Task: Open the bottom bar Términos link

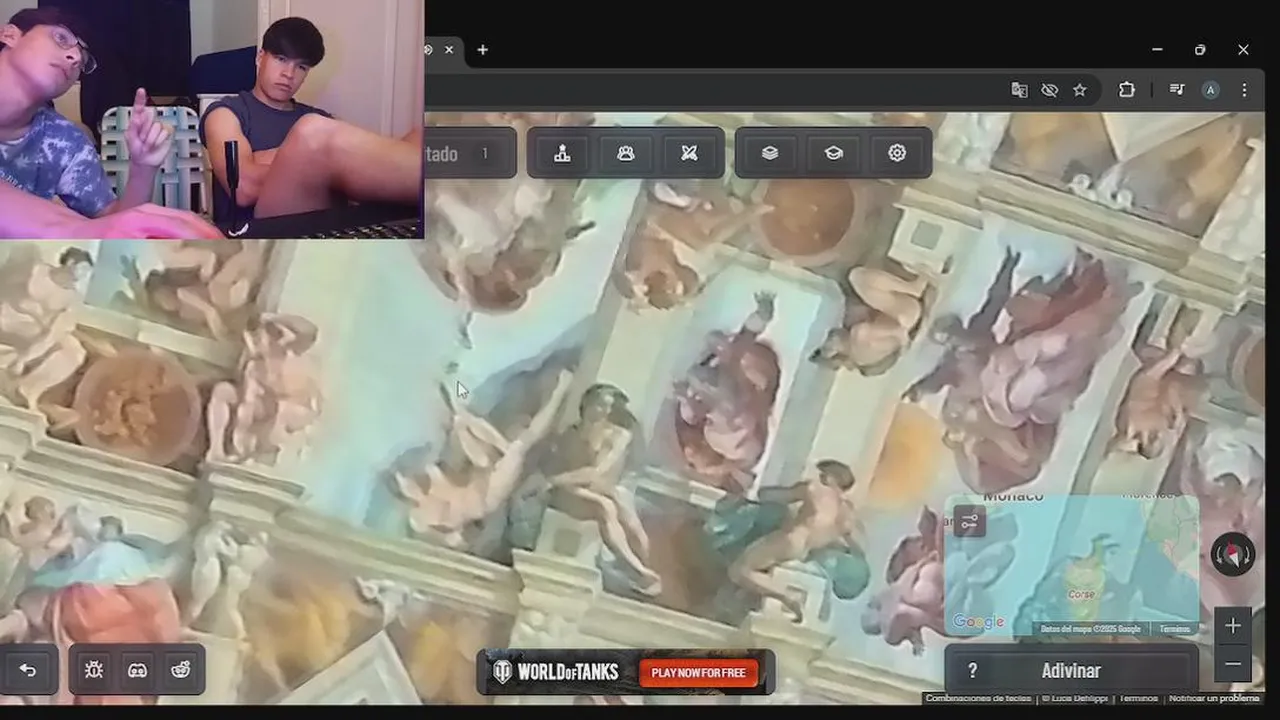Action: click(1138, 698)
